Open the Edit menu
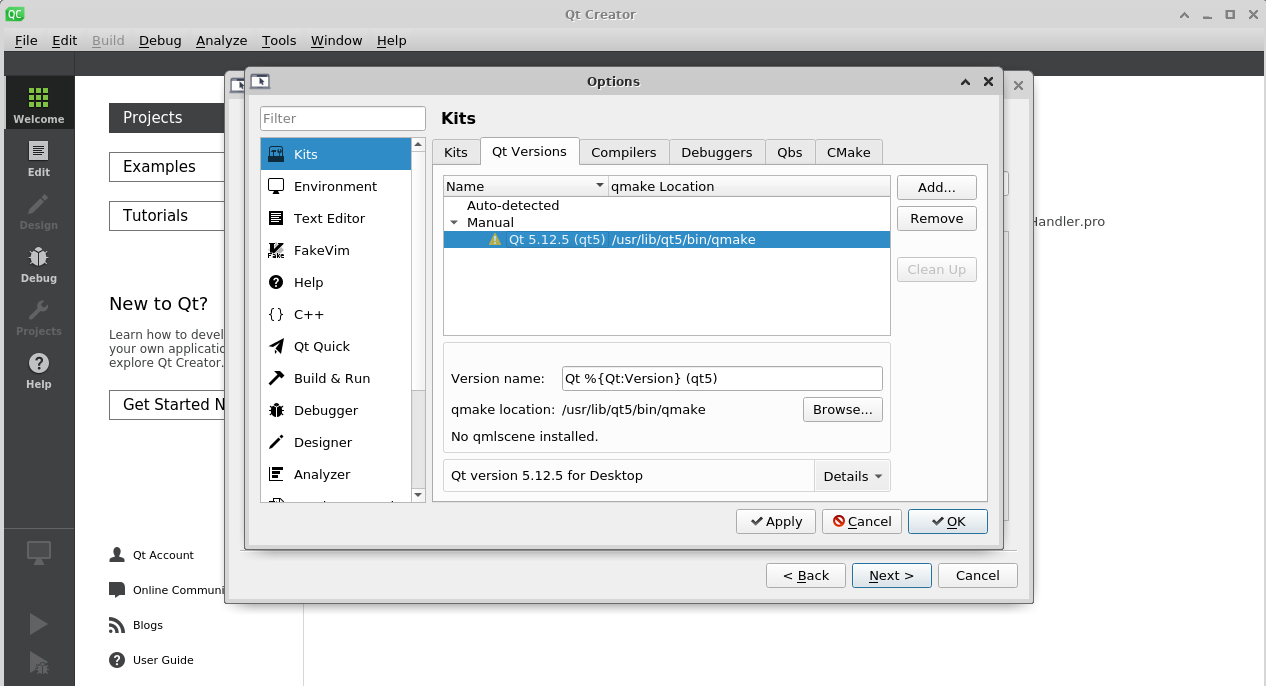Image resolution: width=1266 pixels, height=686 pixels. point(65,40)
